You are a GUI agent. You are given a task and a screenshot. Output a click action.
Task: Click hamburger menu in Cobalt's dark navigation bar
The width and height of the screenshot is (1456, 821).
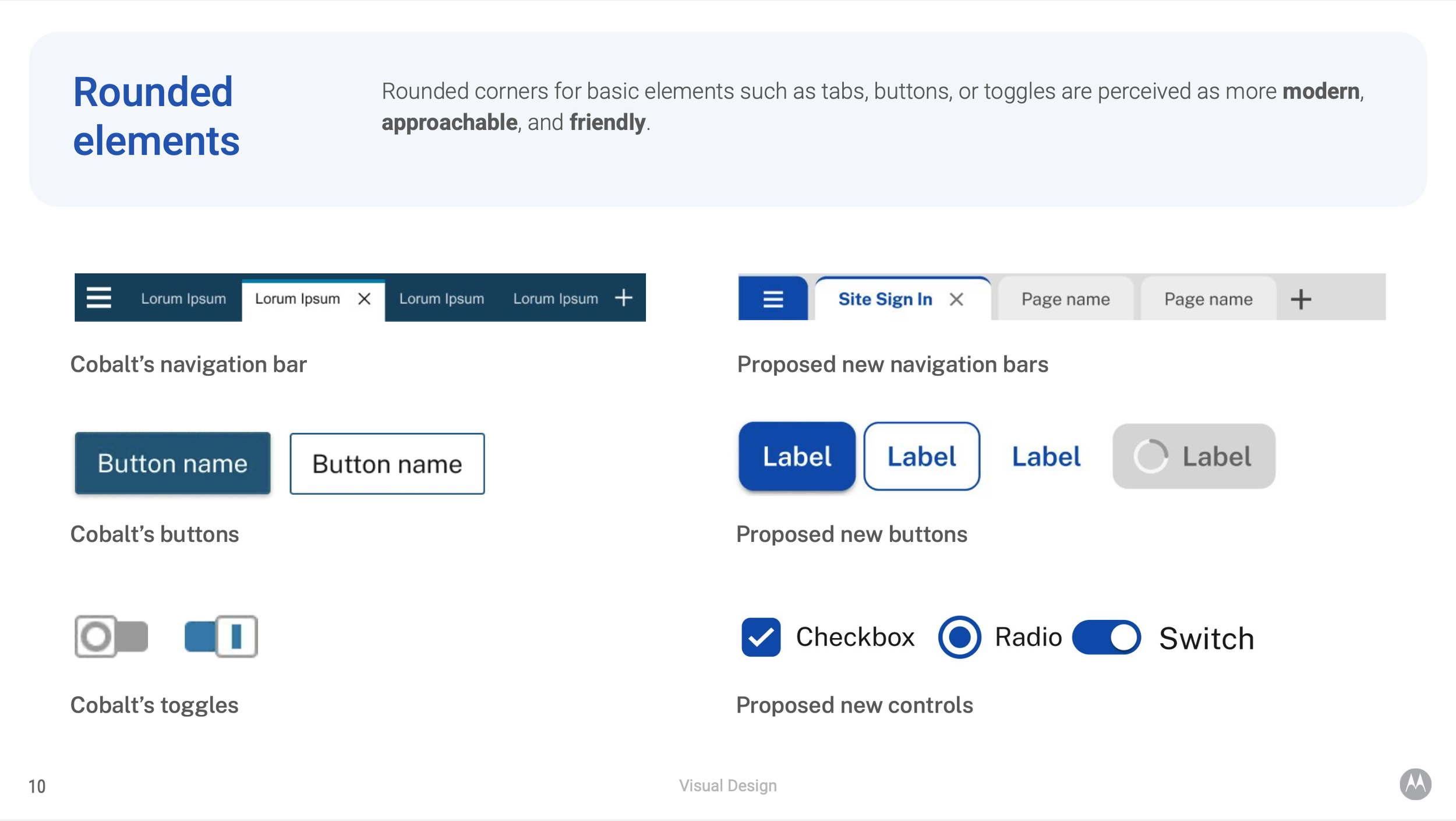pyautogui.click(x=99, y=298)
